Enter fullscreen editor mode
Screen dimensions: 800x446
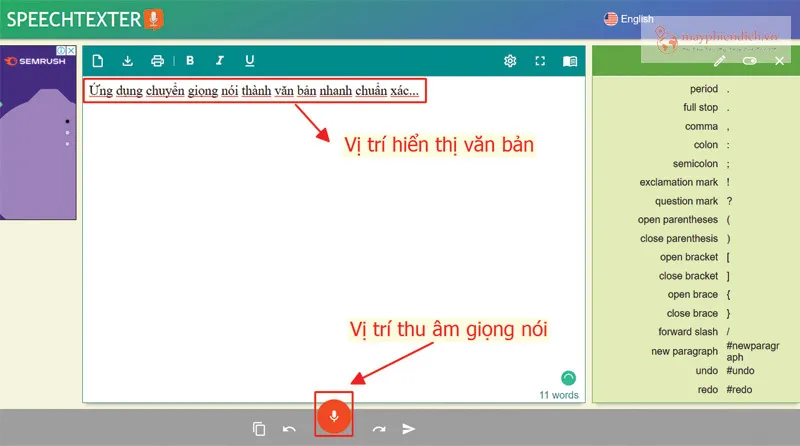coord(540,61)
